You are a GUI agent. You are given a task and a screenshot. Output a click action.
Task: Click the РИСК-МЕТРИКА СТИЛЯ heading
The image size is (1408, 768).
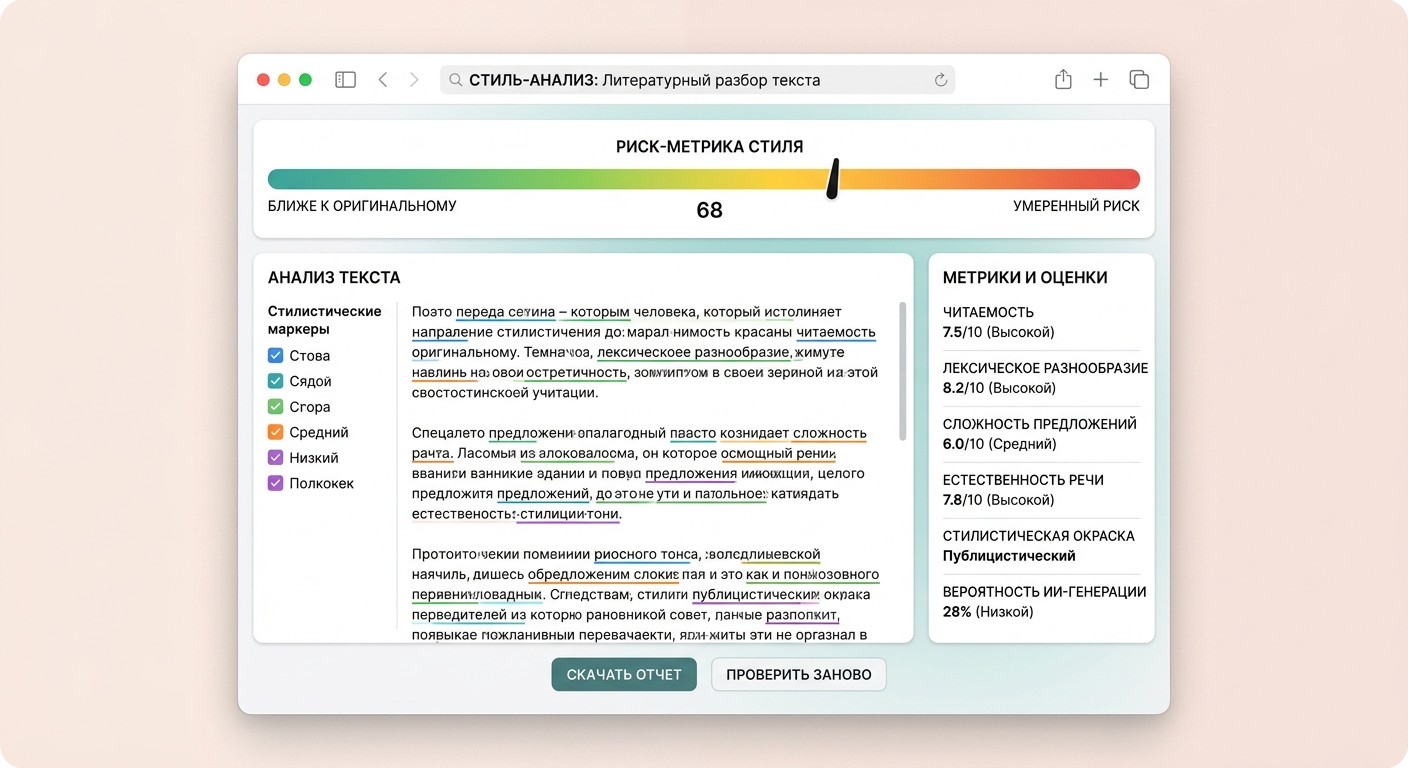709,147
